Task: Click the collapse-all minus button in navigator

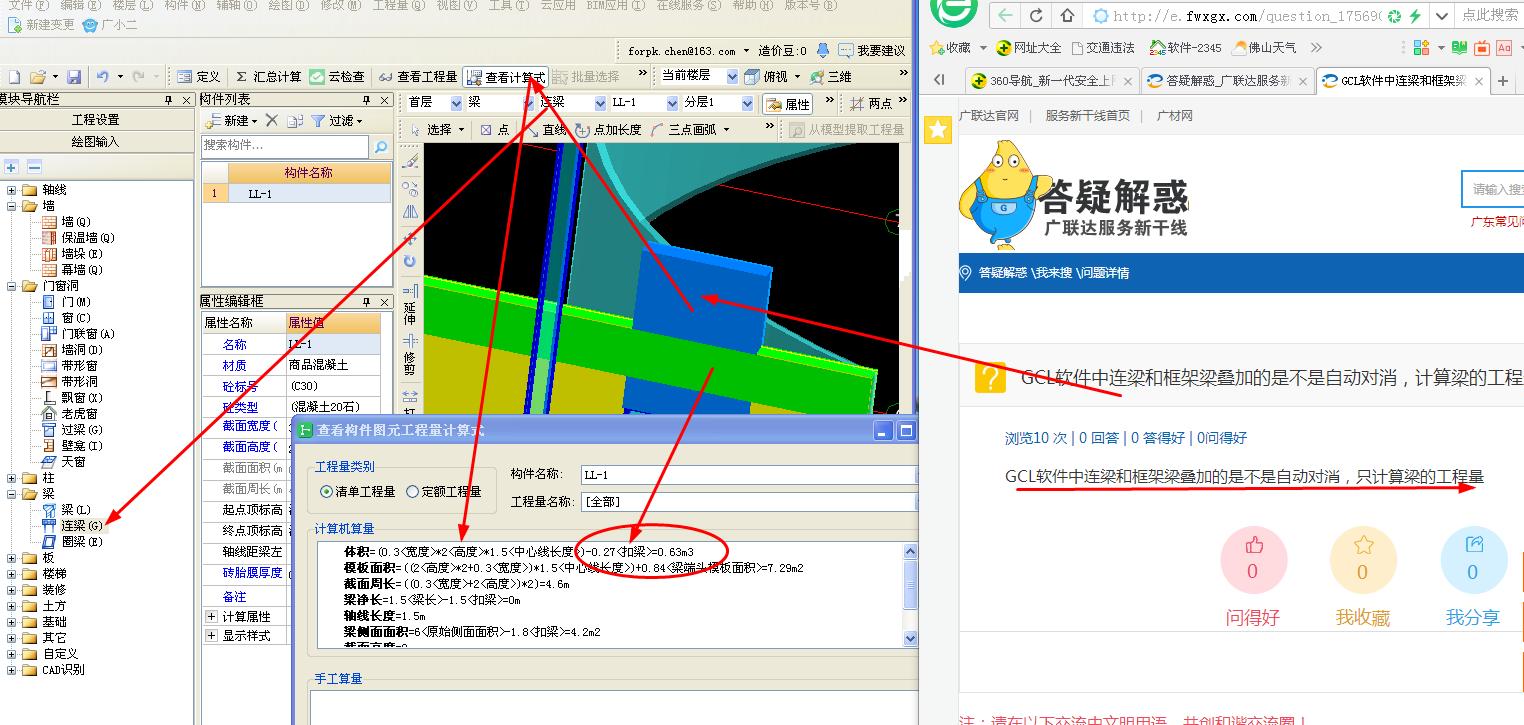Action: point(34,167)
